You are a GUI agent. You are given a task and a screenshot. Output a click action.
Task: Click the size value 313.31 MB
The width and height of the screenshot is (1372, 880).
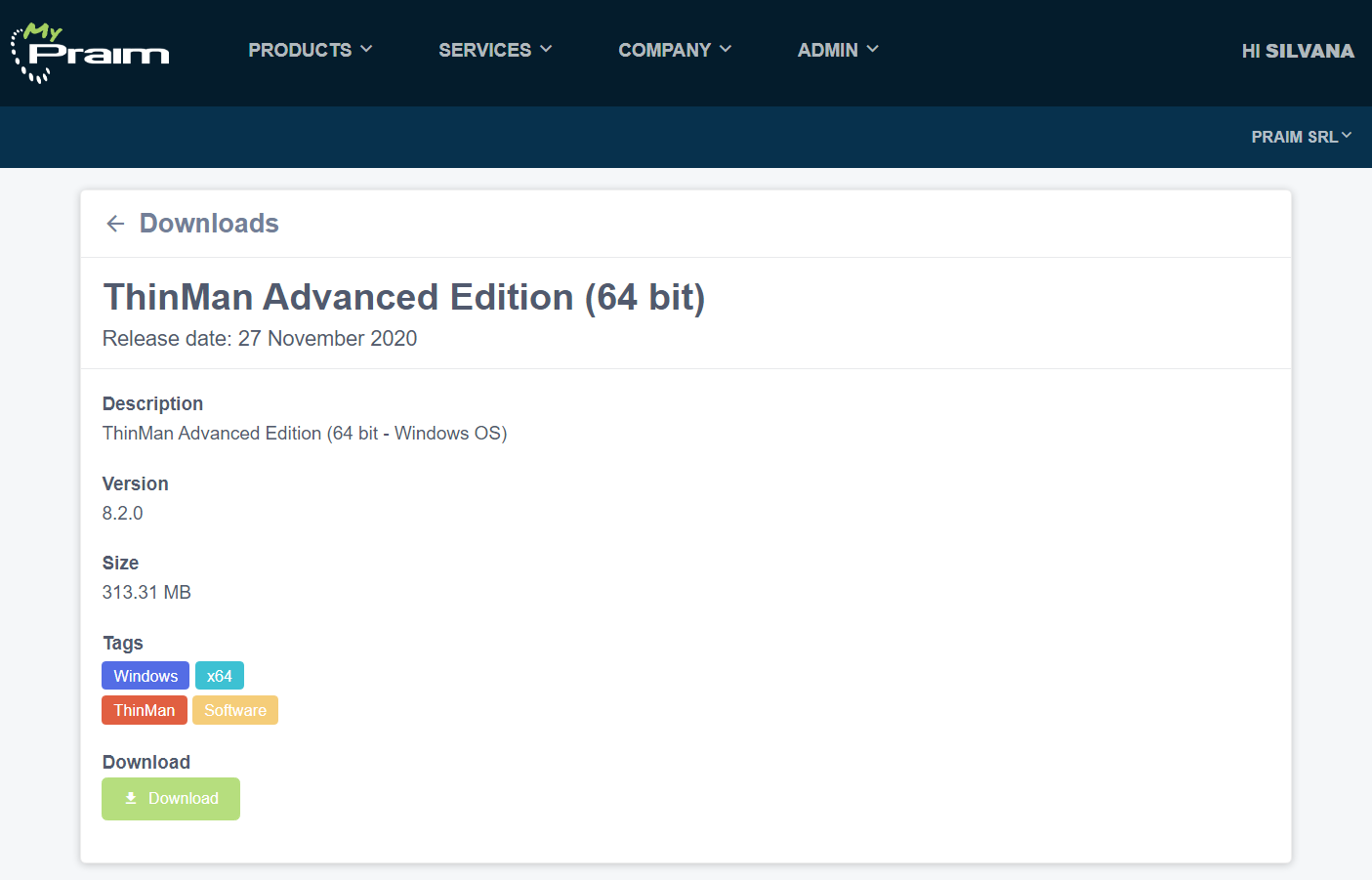(146, 593)
